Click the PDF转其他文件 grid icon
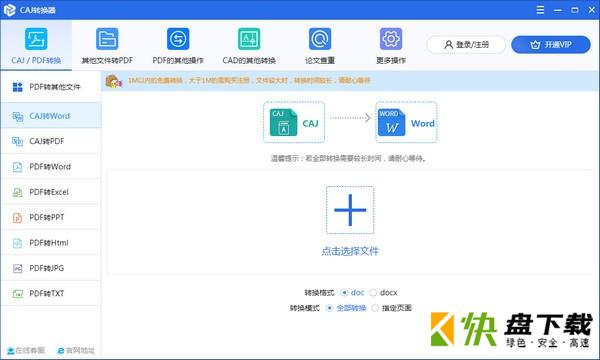 pyautogui.click(x=18, y=87)
